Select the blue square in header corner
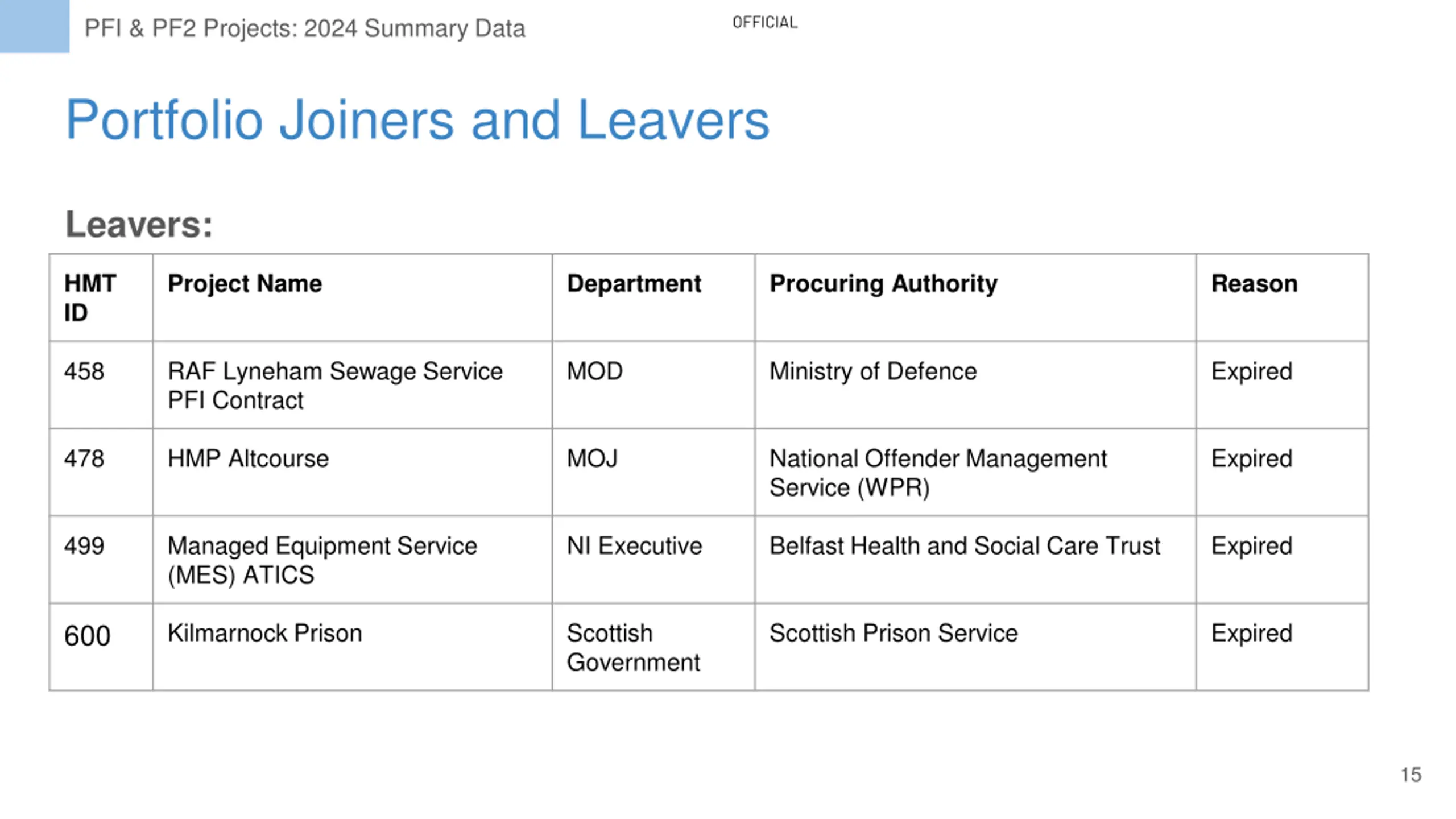This screenshot has height=819, width=1456. click(x=35, y=26)
